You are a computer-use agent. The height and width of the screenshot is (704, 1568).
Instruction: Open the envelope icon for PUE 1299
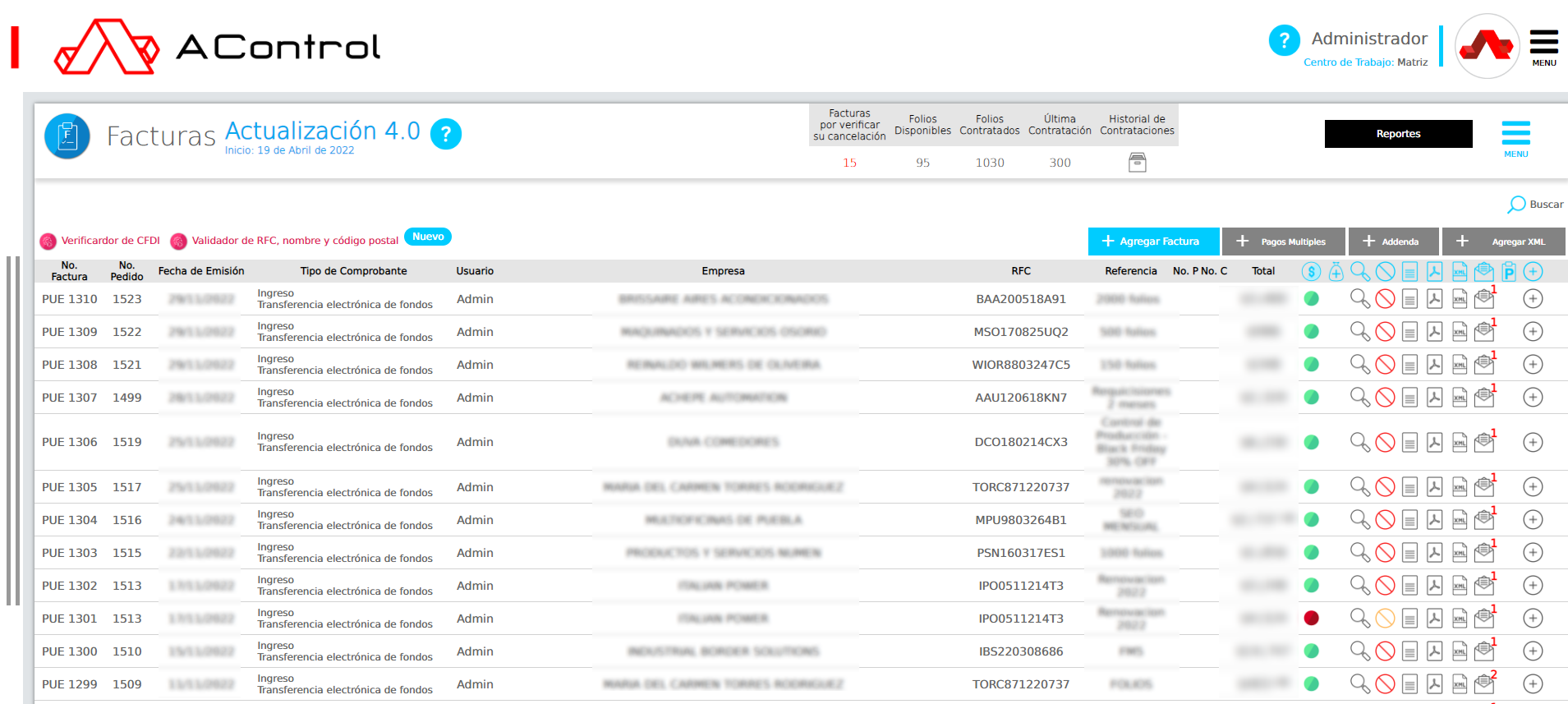[1484, 684]
